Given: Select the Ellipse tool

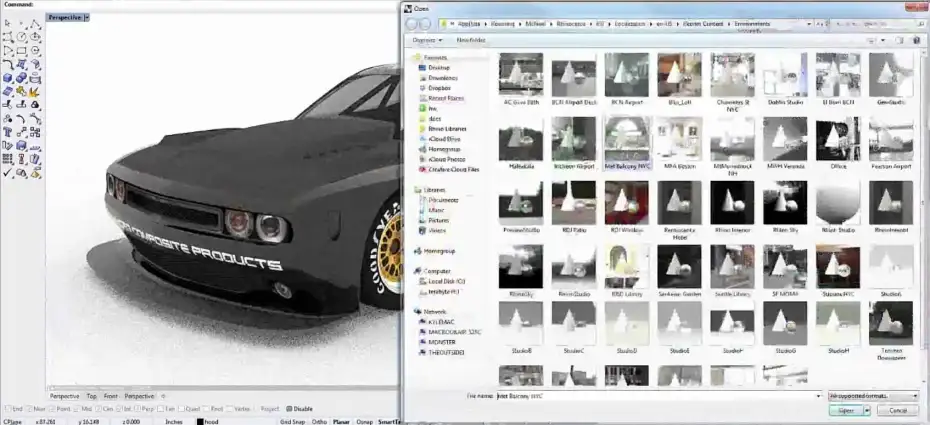Looking at the screenshot, I should click(35, 37).
